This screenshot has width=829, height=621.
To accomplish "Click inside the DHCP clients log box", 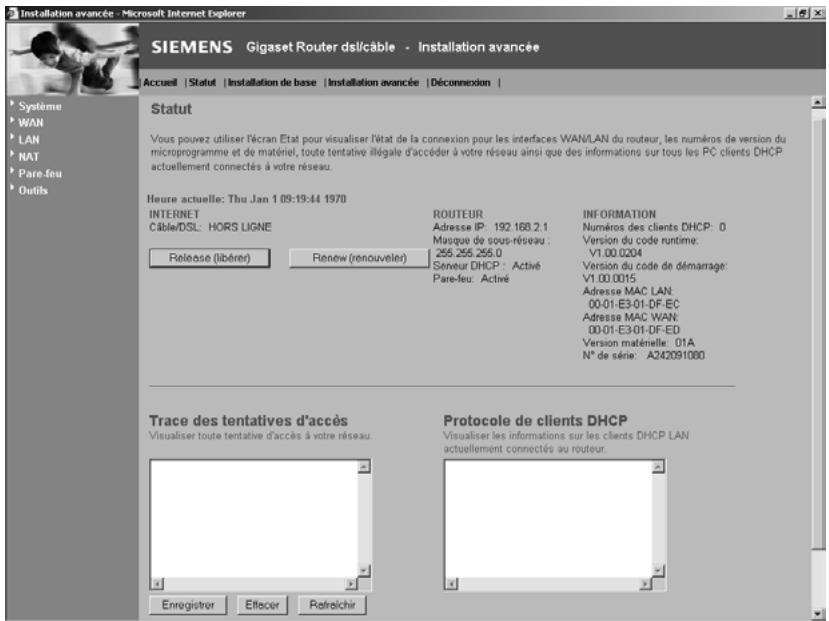I will [548, 519].
